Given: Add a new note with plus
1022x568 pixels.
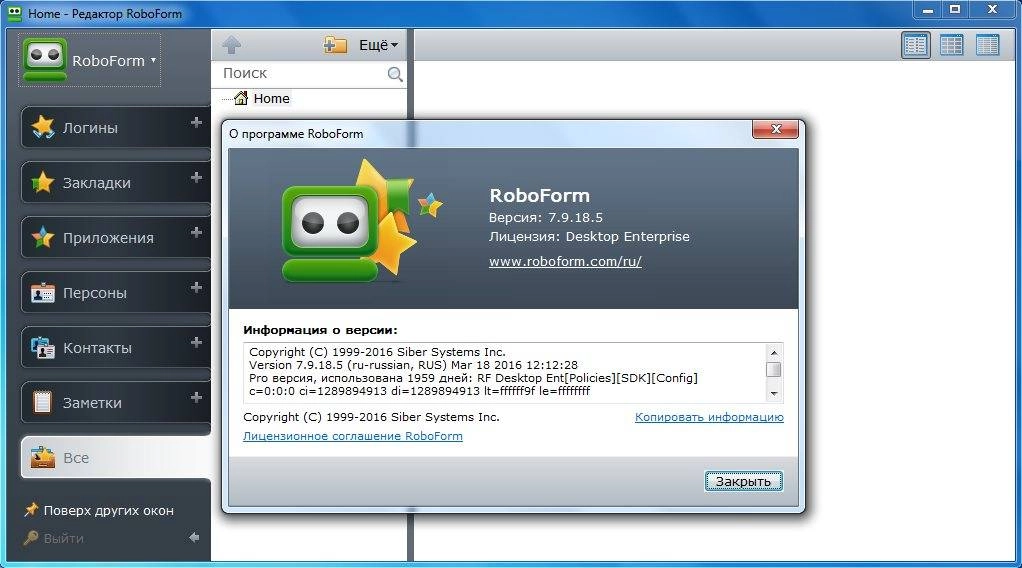Looking at the screenshot, I should [x=196, y=397].
